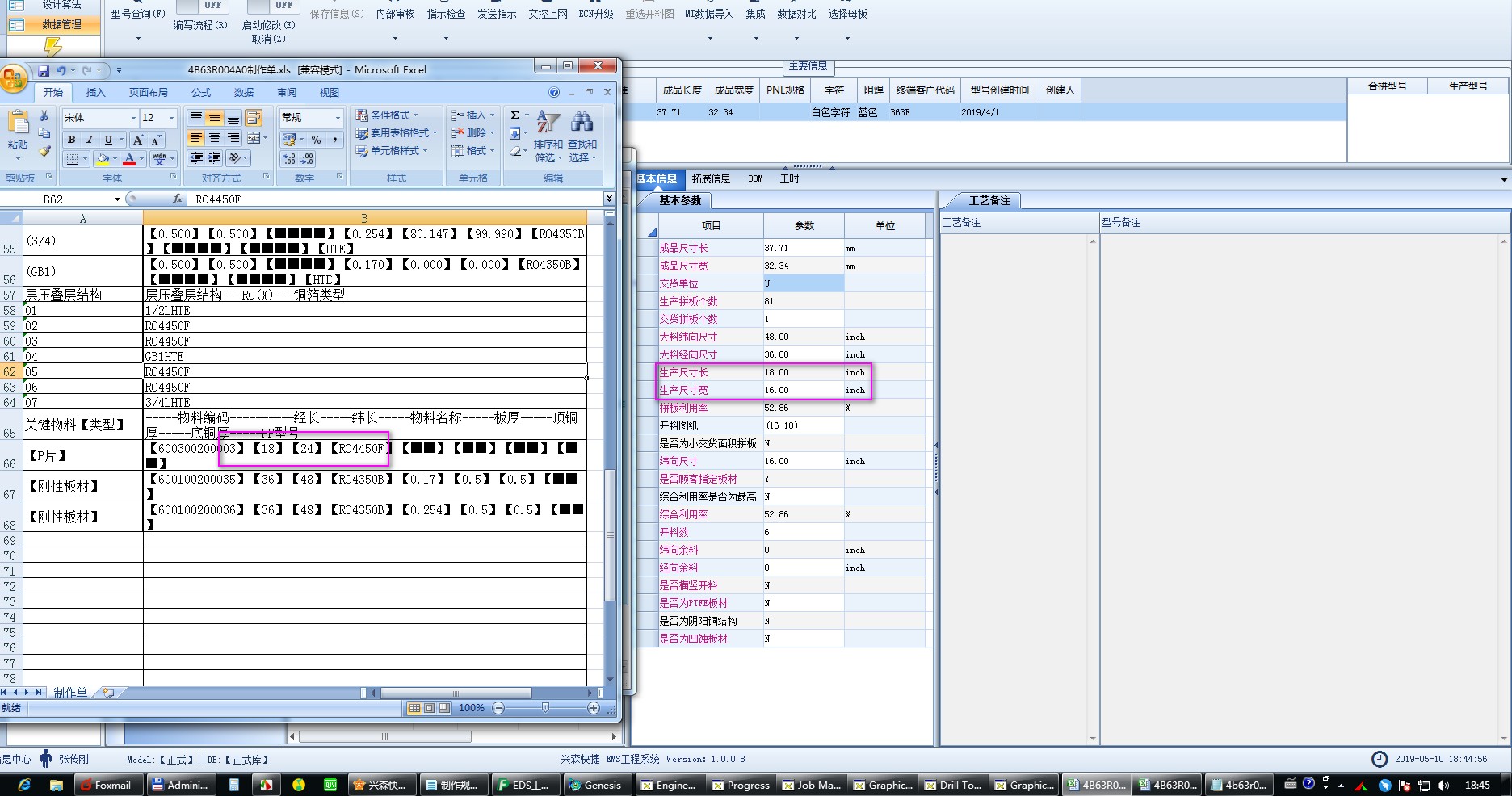Image resolution: width=1512 pixels, height=796 pixels.
Task: Toggle align text left
Action: click(196, 138)
